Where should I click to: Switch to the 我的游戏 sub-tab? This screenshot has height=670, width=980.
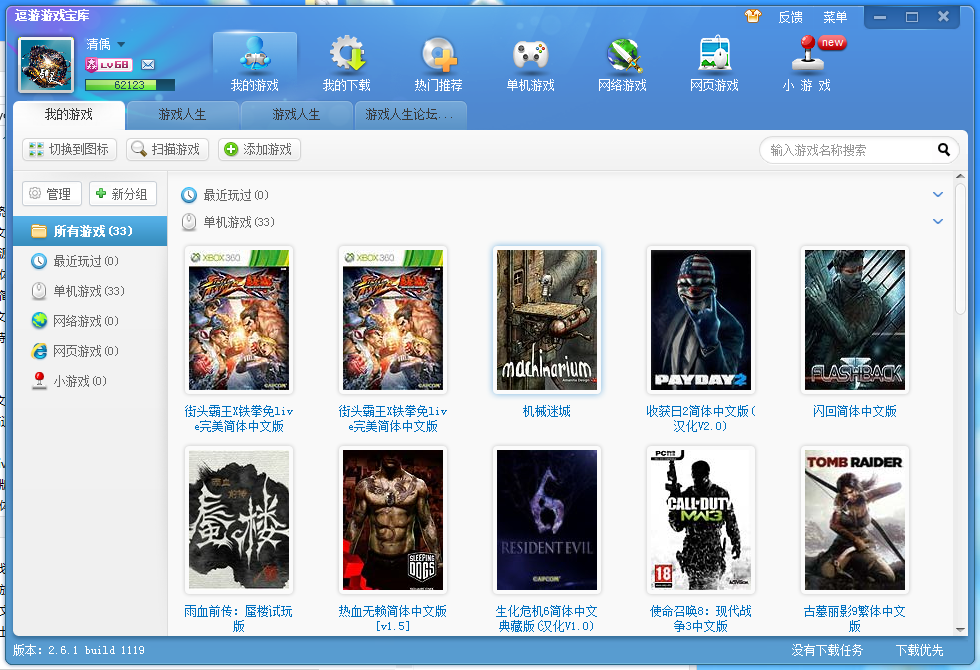click(69, 115)
